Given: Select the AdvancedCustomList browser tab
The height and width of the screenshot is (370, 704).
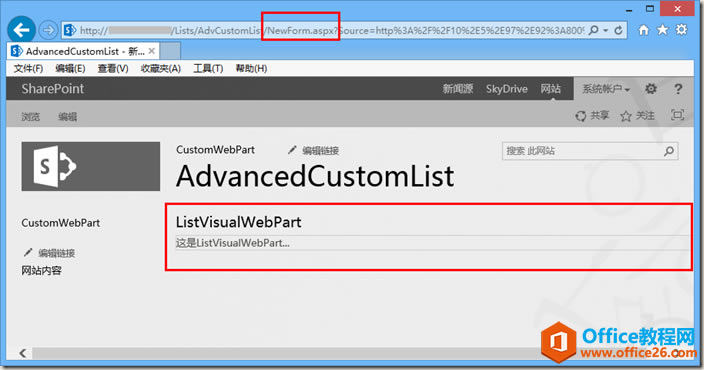Looking at the screenshot, I should (x=83, y=51).
